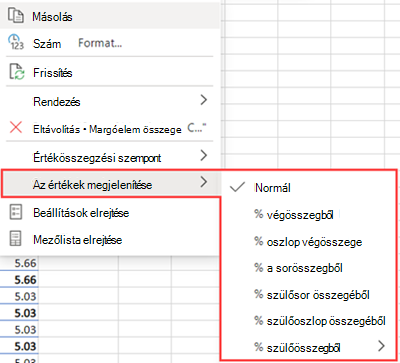400x363 pixels.
Task: Click the Beállítások elrejtése settings icon
Action: pyautogui.click(x=15, y=212)
